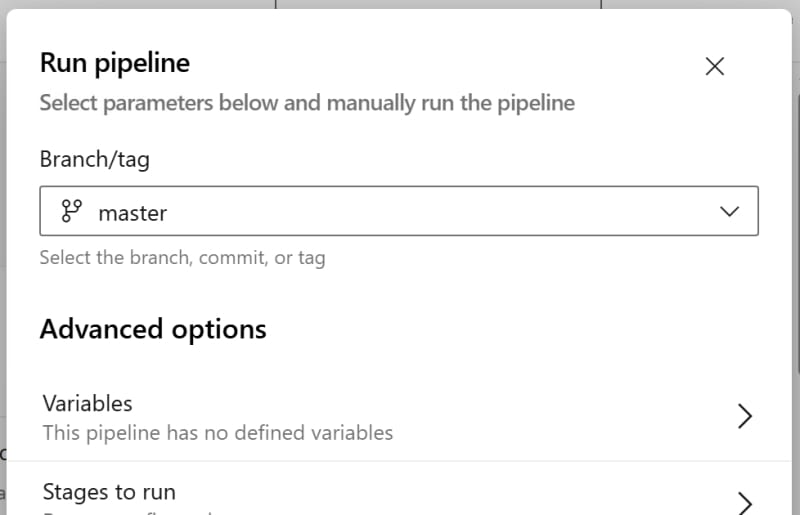Select the master branch text field

click(x=399, y=211)
